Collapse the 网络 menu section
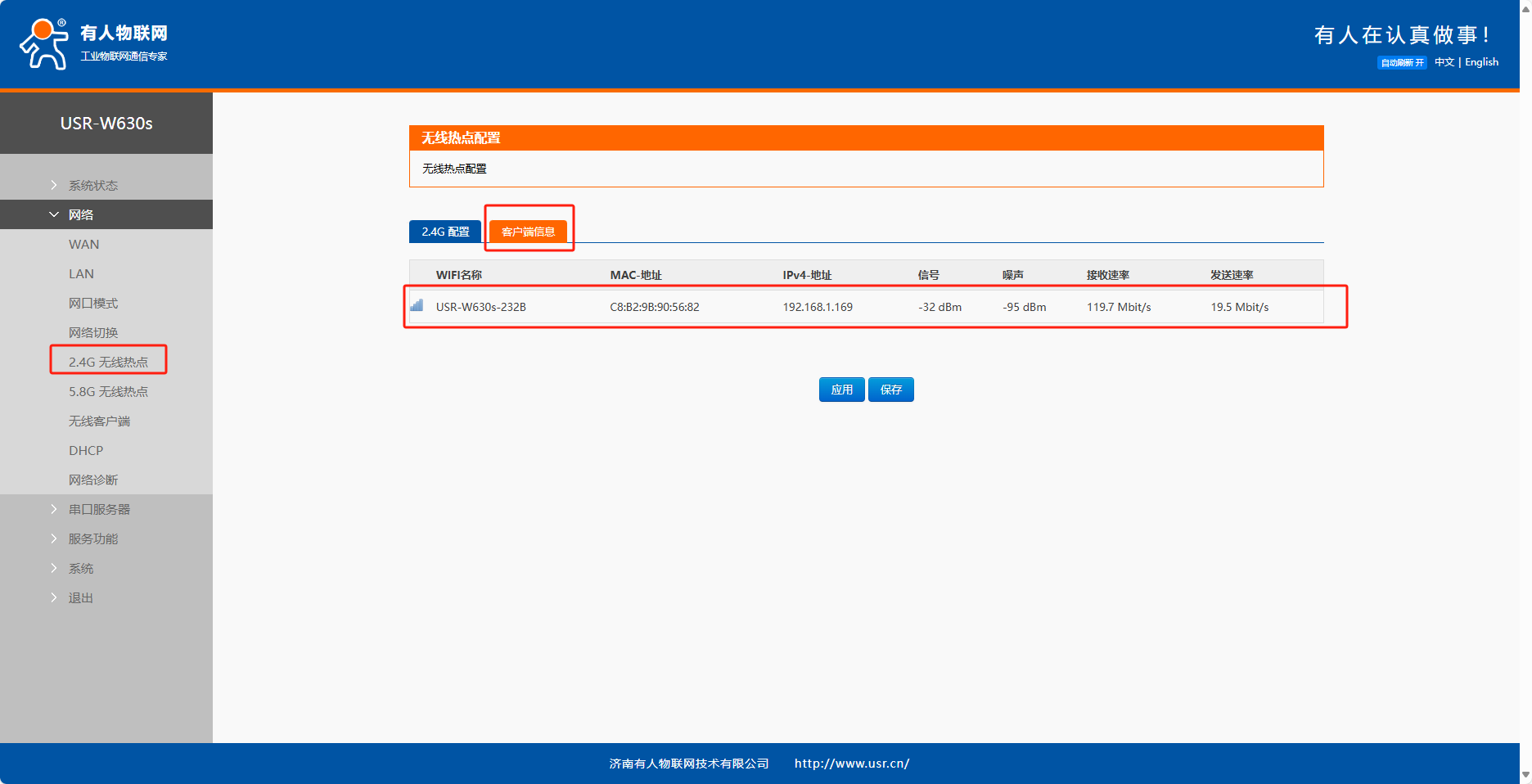This screenshot has height=784, width=1532. (81, 214)
